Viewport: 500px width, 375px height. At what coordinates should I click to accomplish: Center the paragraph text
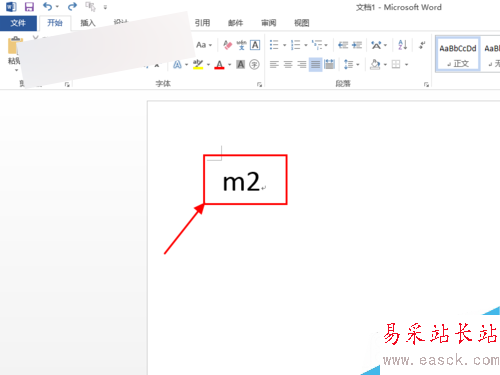(x=288, y=64)
